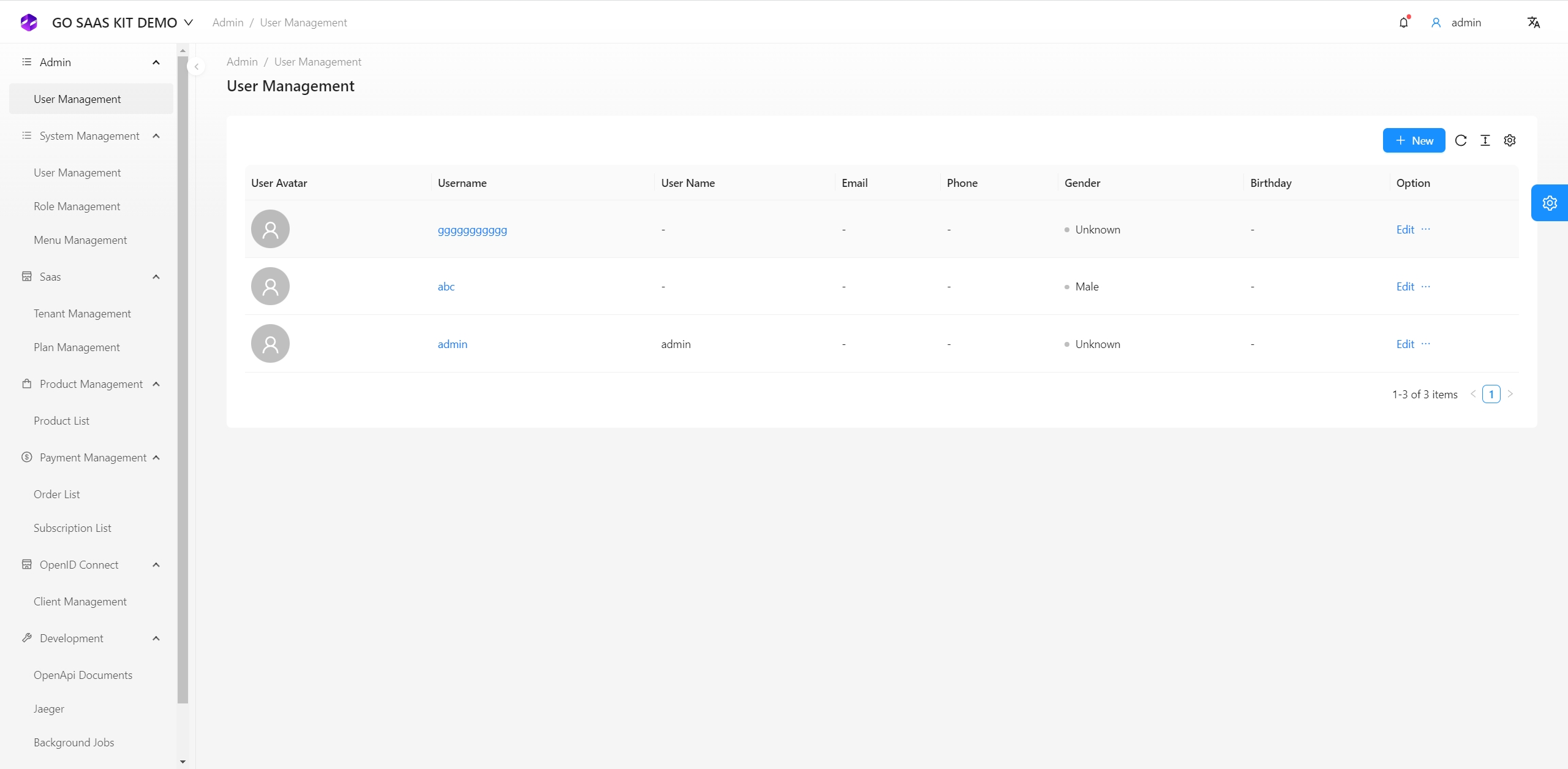Click the avatar of user abc
Screen dimensions: 1568x769
pyautogui.click(x=270, y=286)
